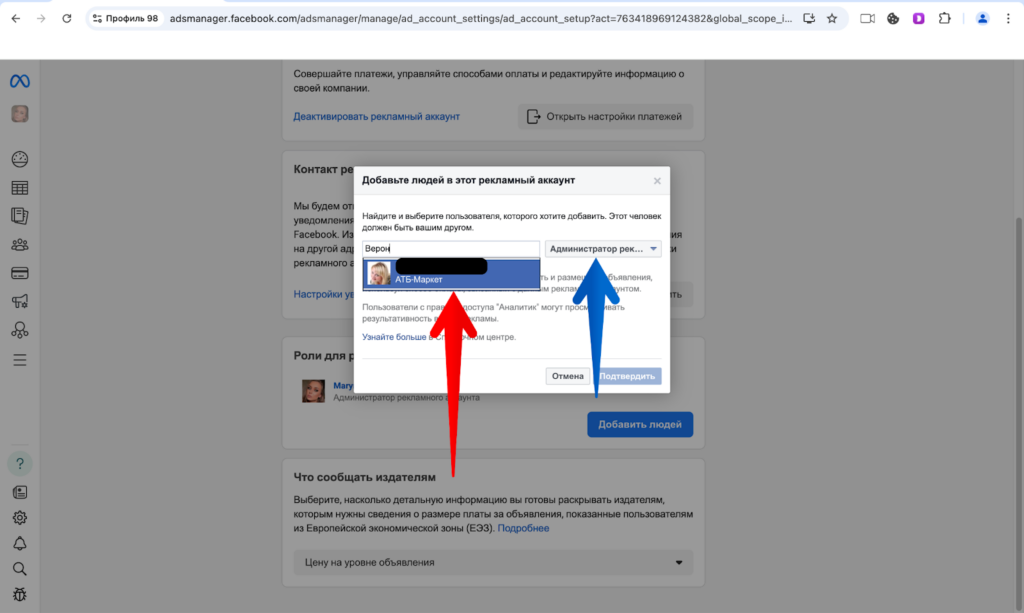Click the help question mark icon
The height and width of the screenshot is (613, 1024).
pos(18,463)
